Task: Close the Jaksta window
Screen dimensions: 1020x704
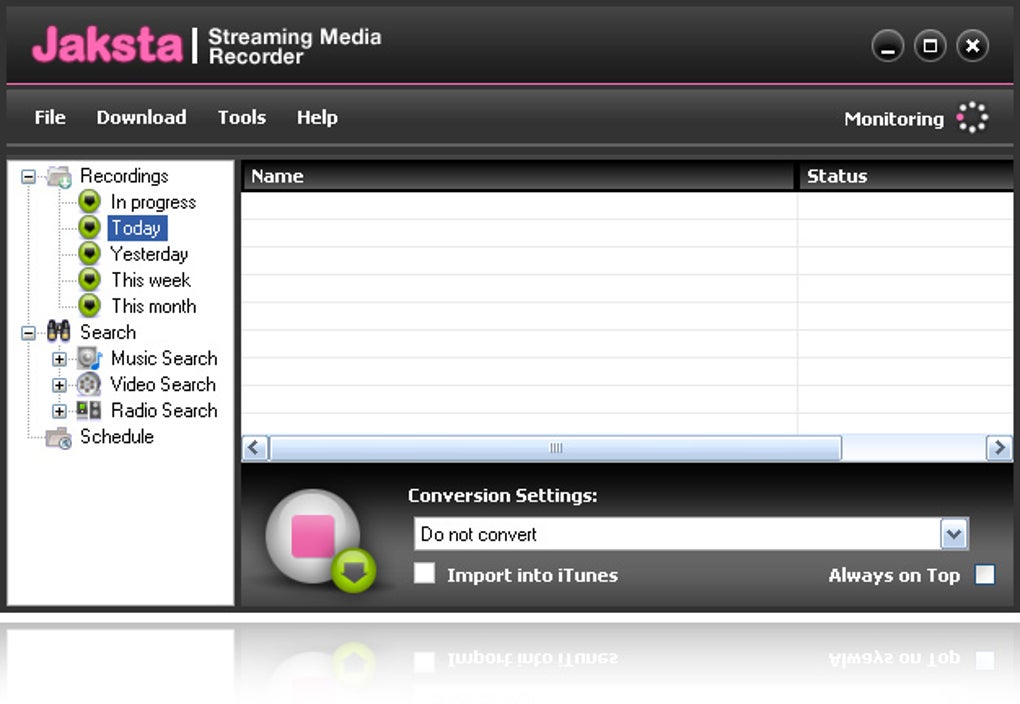Action: pos(973,46)
